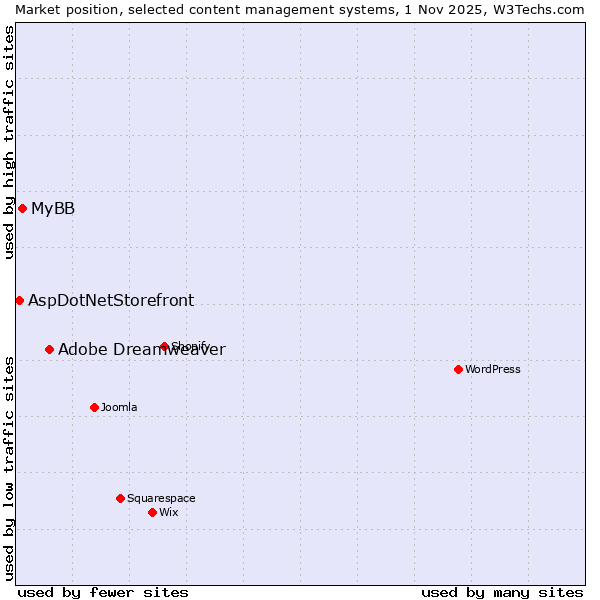Click the WordPress text label
600x600 pixels.
(493, 370)
